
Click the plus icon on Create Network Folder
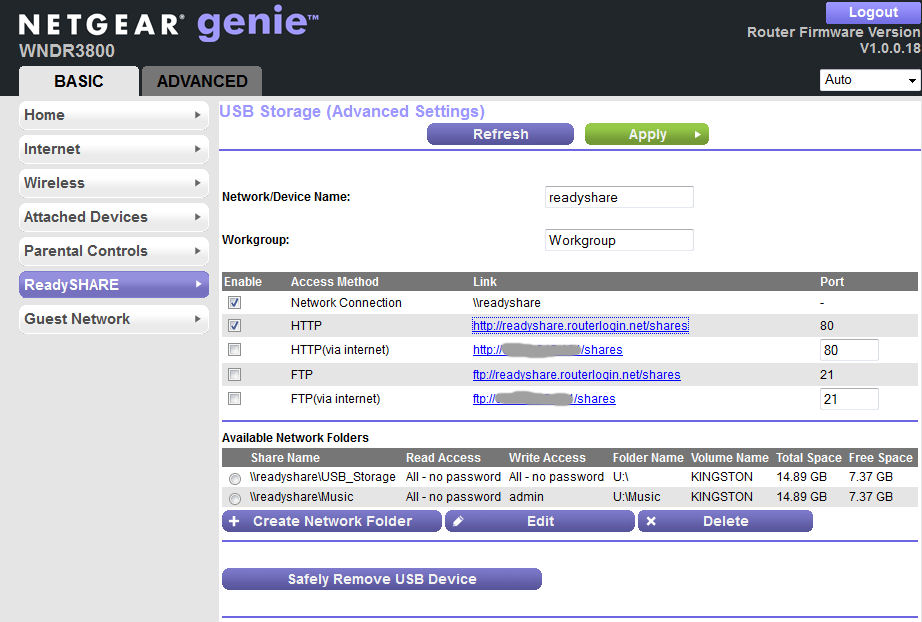pyautogui.click(x=234, y=521)
